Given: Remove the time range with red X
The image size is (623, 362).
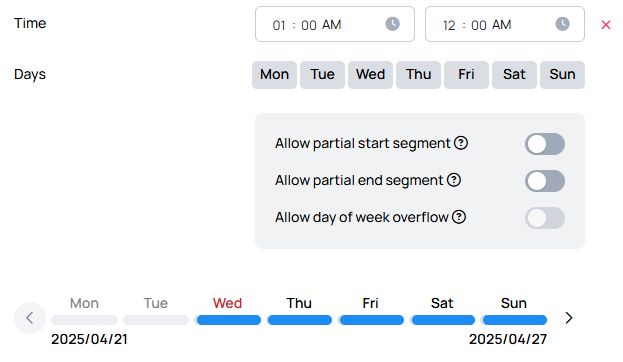Looking at the screenshot, I should click(606, 25).
